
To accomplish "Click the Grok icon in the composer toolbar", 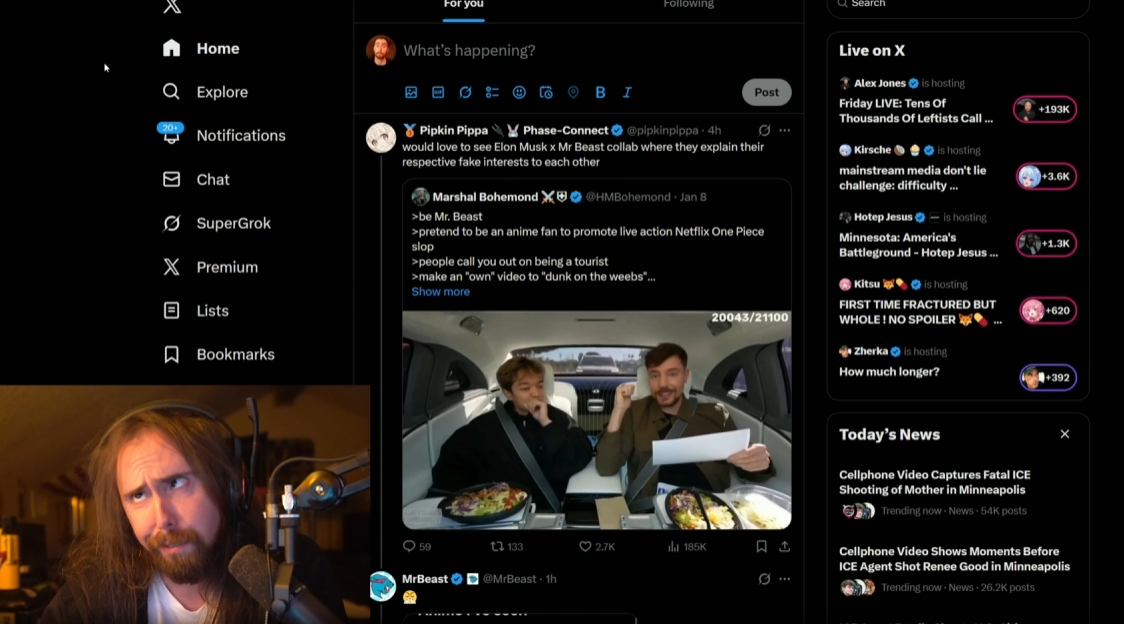I will click(465, 93).
